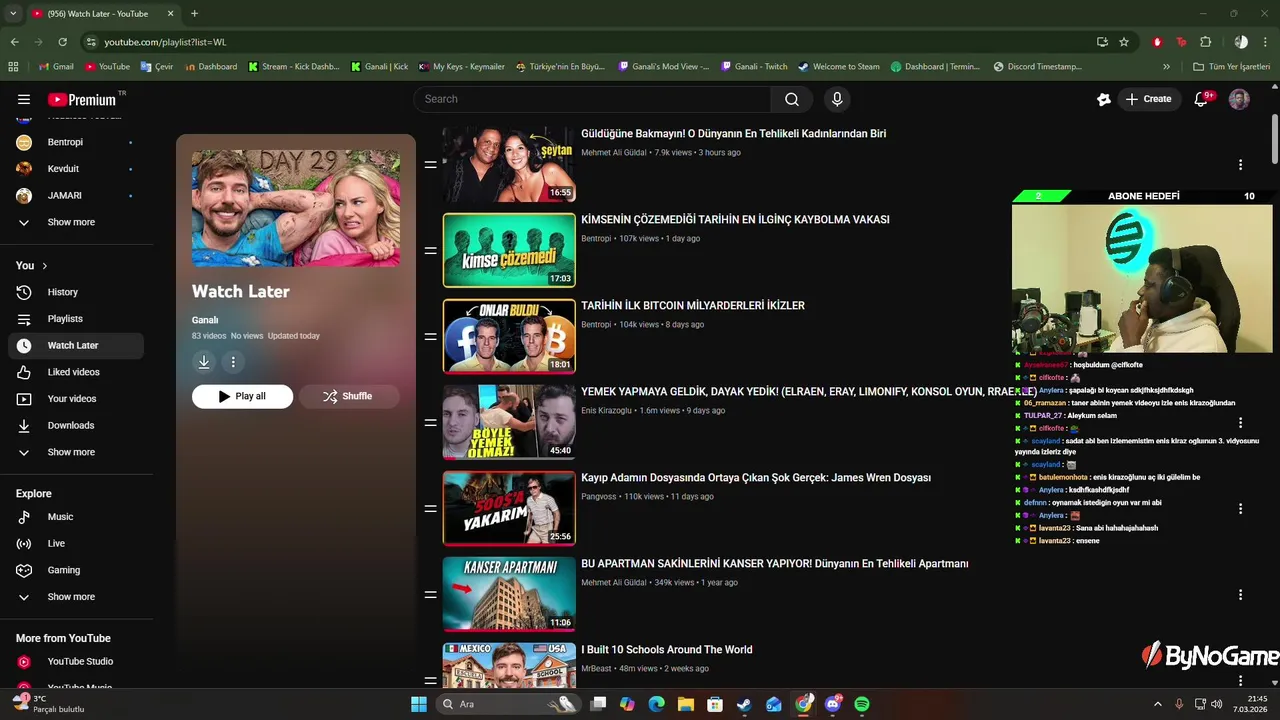Open the YouTube hamburger guide menu
Viewport: 1280px width, 720px height.
pyautogui.click(x=24, y=99)
